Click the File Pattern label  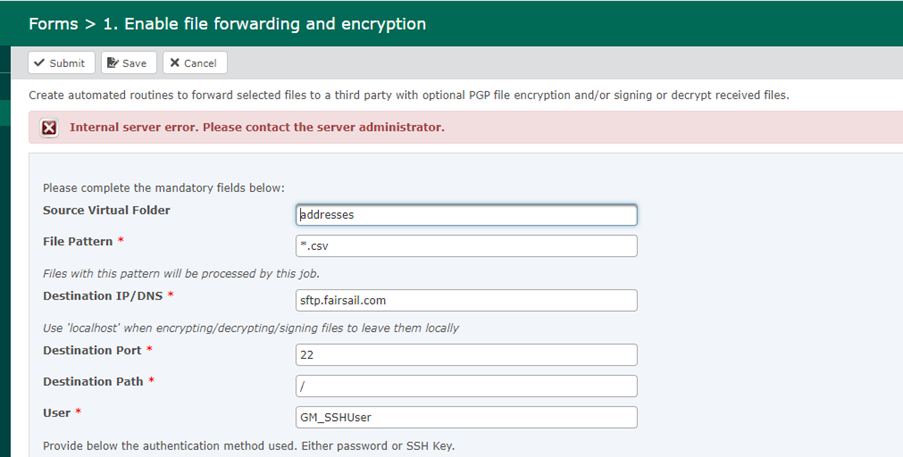click(x=78, y=242)
